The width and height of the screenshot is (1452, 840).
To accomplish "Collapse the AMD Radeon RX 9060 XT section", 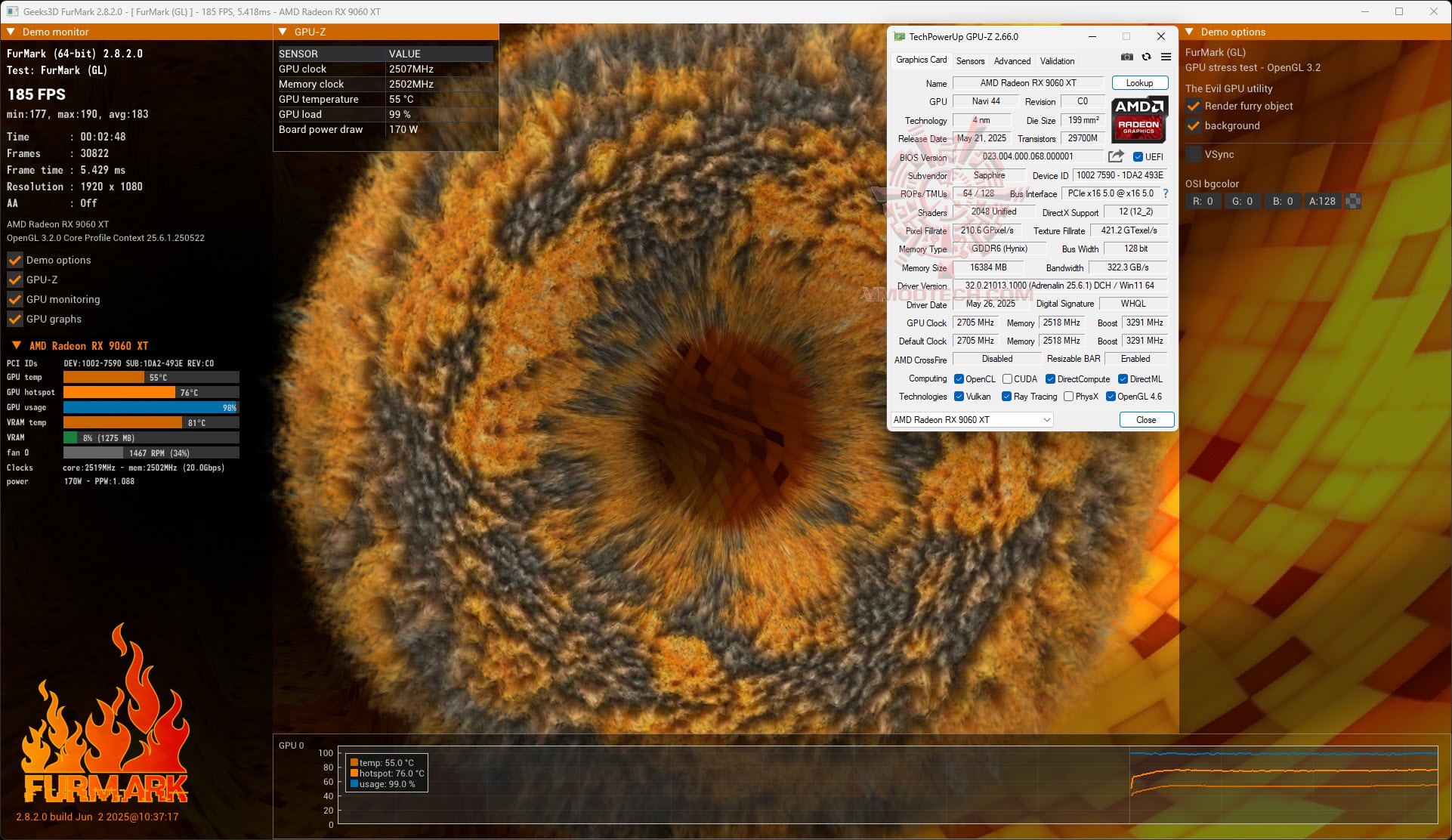I will 17,345.
